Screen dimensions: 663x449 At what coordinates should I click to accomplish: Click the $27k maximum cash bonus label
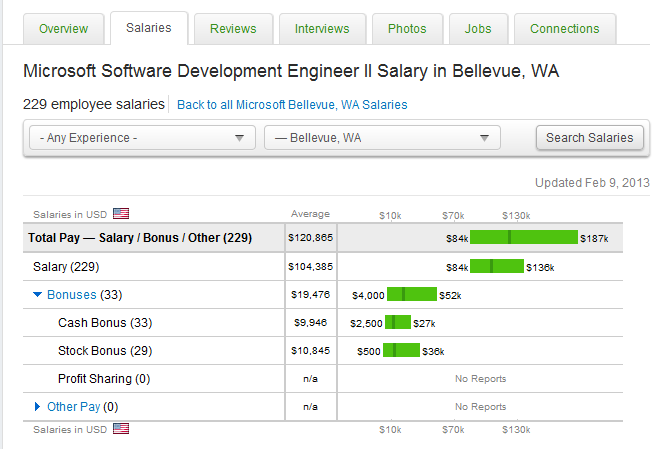click(424, 324)
